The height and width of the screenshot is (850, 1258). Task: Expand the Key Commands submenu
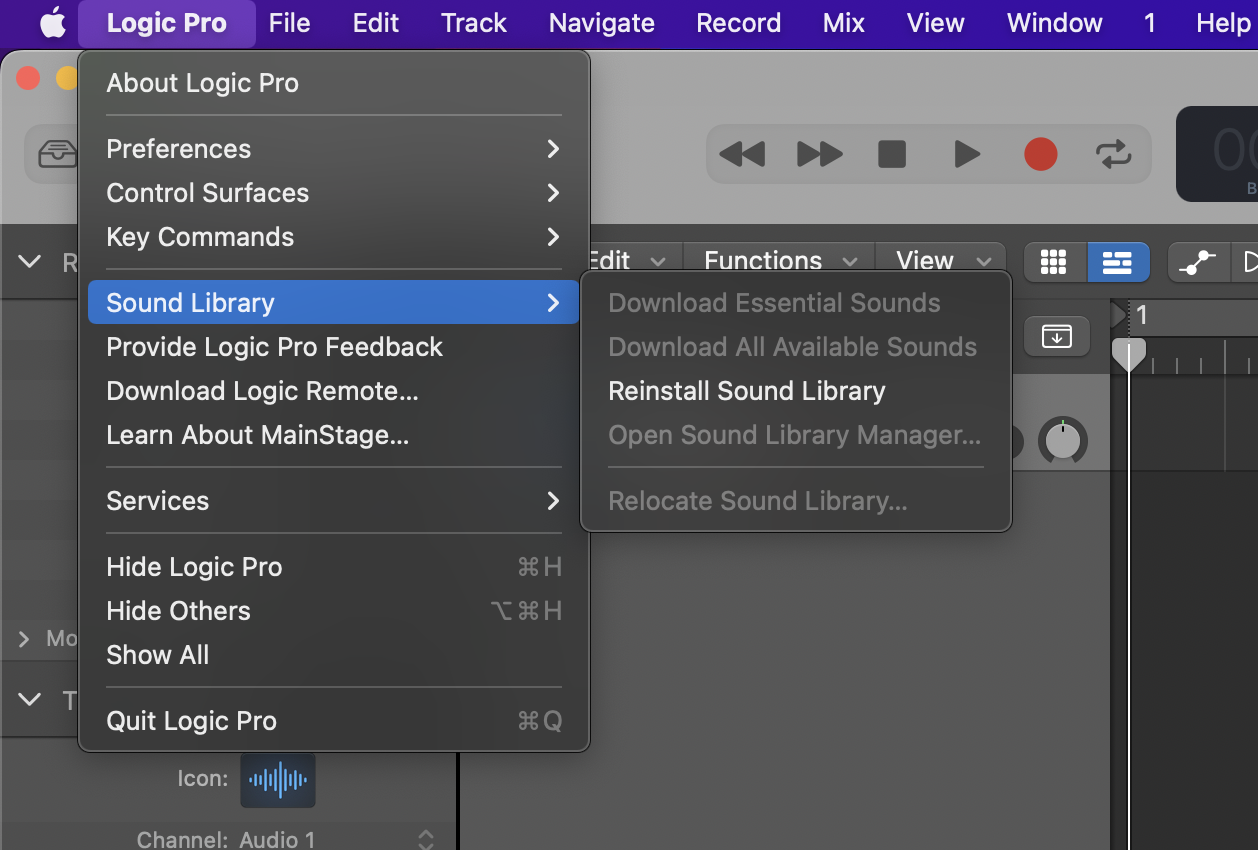[x=333, y=237]
